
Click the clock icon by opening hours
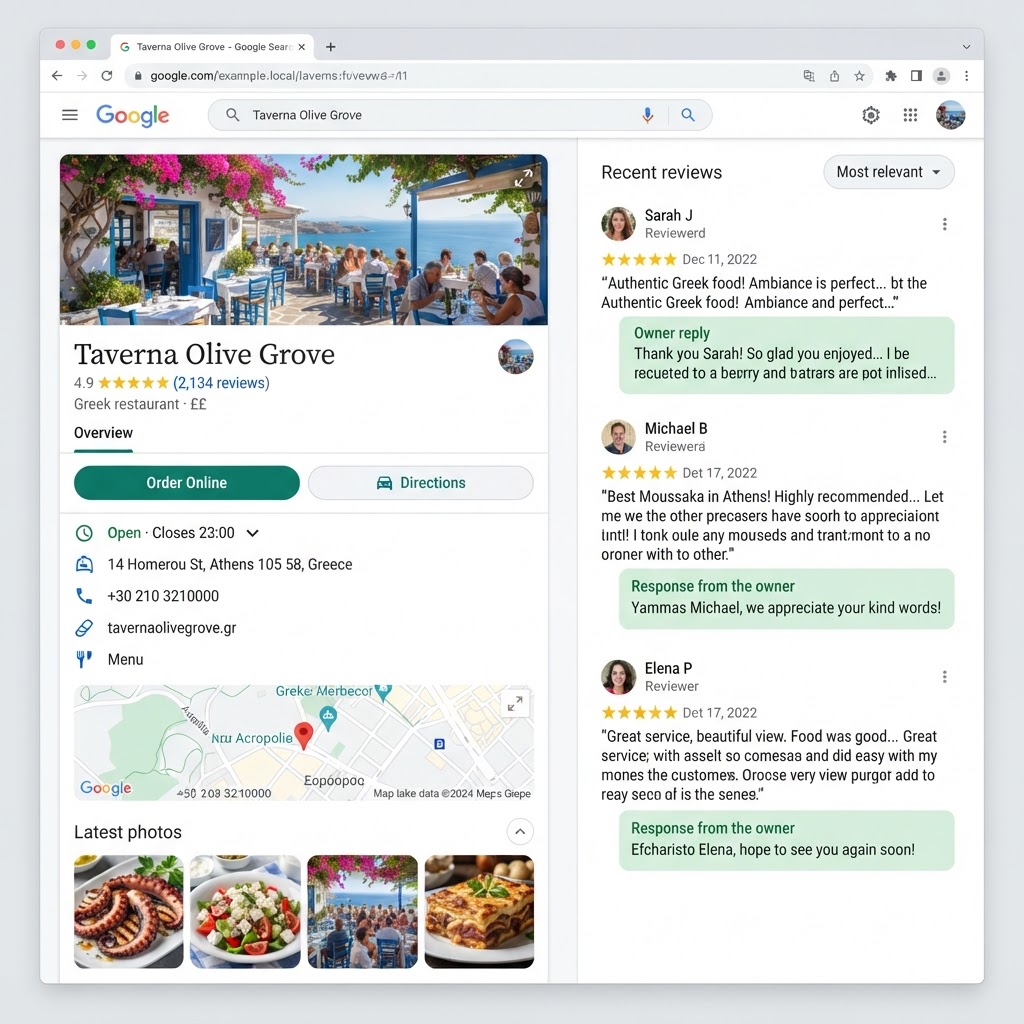pos(84,533)
